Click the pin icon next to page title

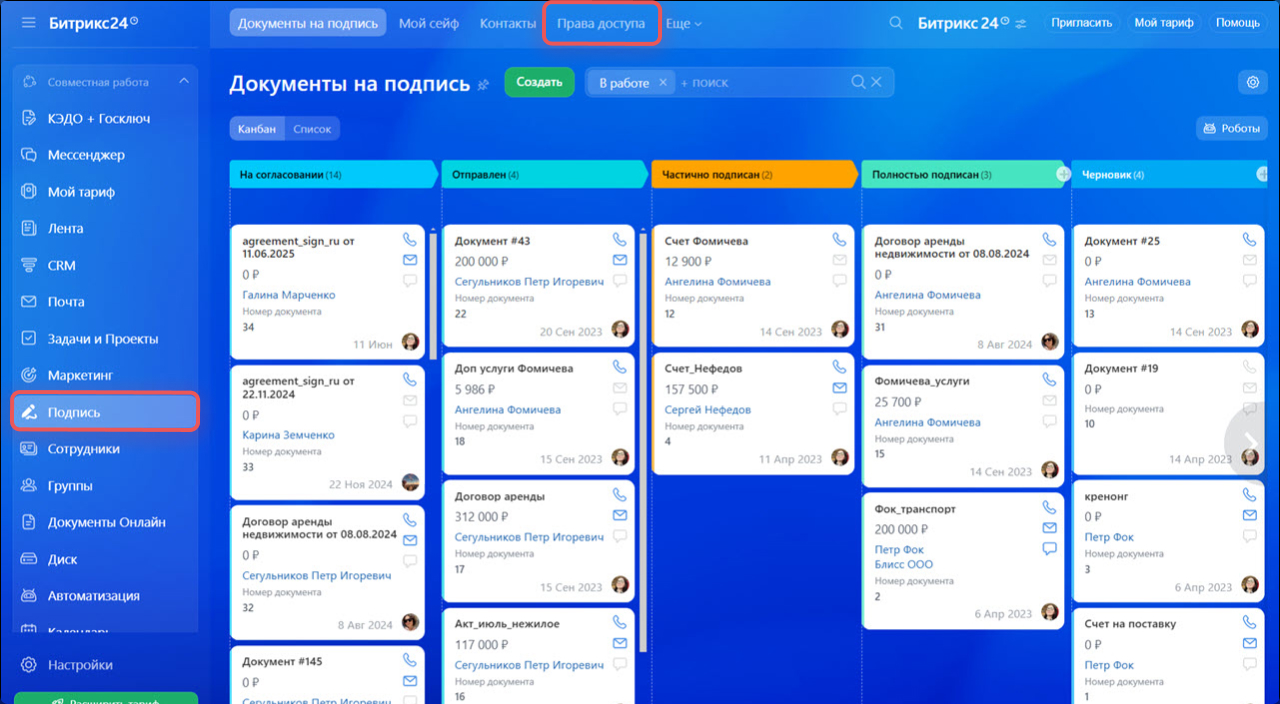tap(484, 85)
